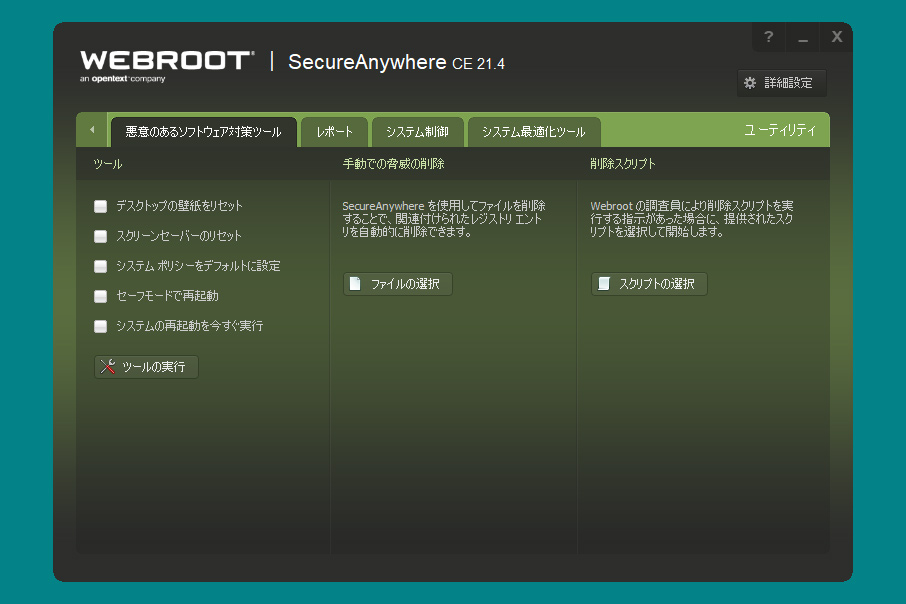Viewport: 906px width, 604px height.
Task: Click the 手動での脅威の削除 header
Action: tap(393, 164)
